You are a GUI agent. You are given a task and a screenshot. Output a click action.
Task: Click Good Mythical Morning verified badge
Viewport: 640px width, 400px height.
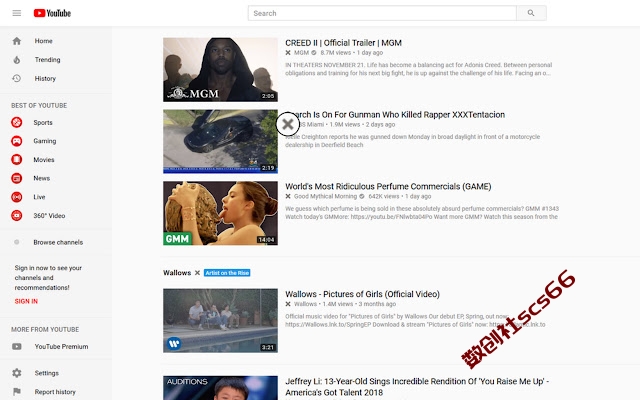point(362,196)
